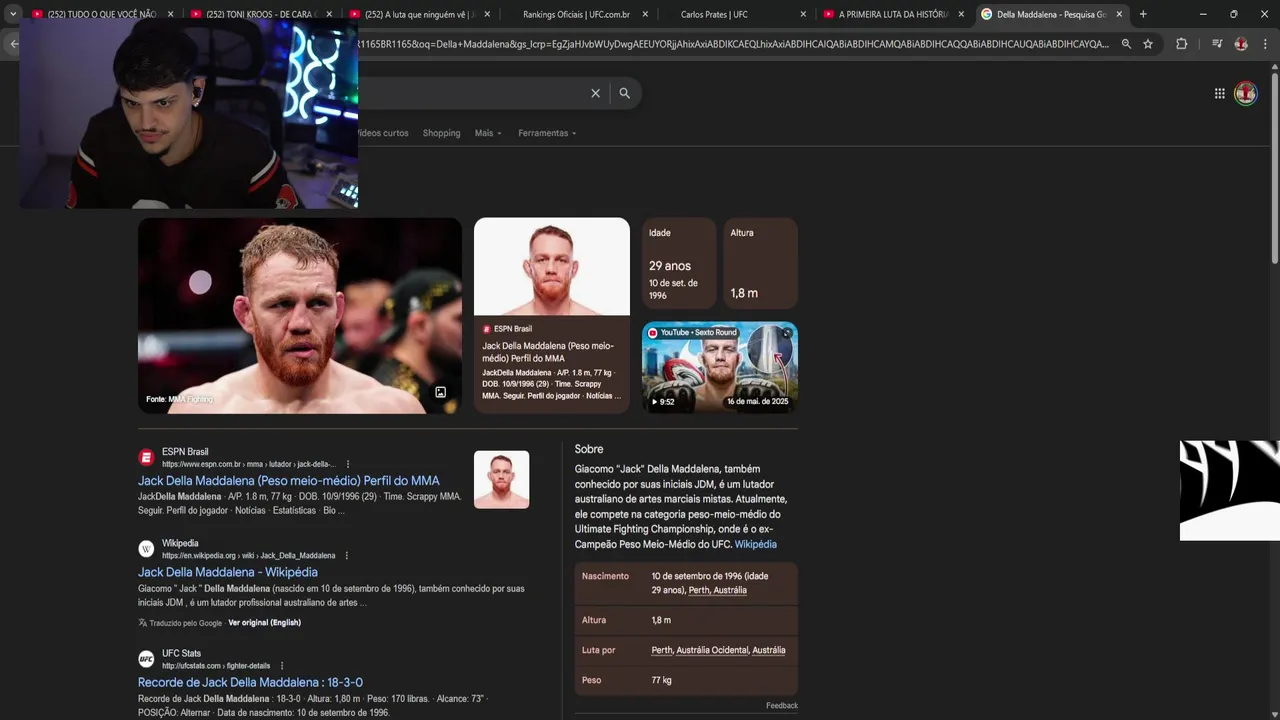Click the Nascimento label in Sobre panel
The height and width of the screenshot is (720, 1280).
point(605,576)
